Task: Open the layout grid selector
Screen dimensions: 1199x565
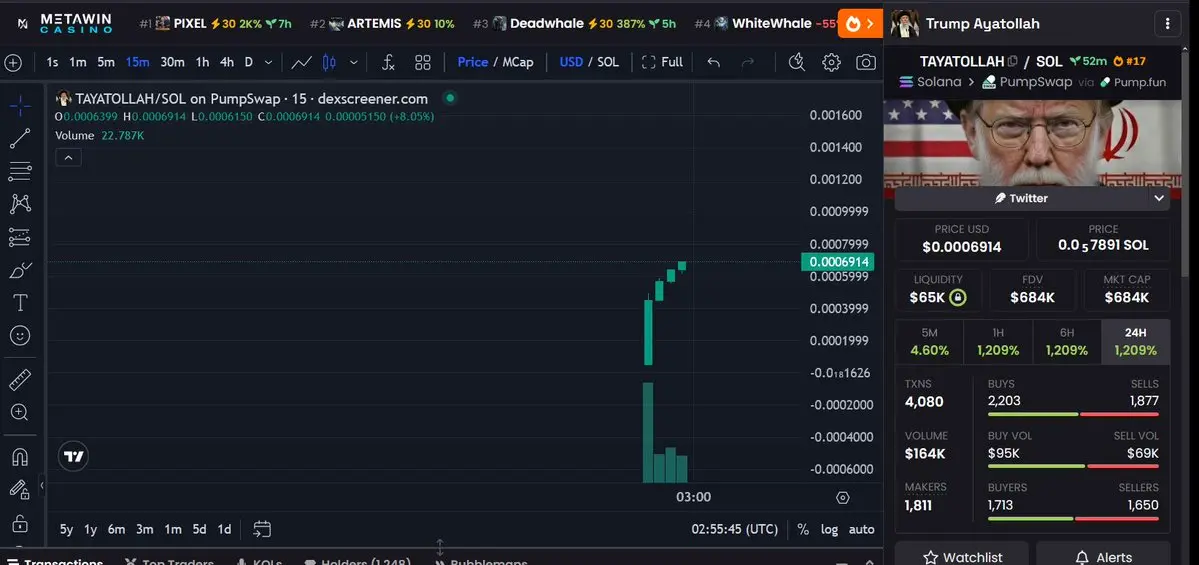Action: pyautogui.click(x=423, y=63)
